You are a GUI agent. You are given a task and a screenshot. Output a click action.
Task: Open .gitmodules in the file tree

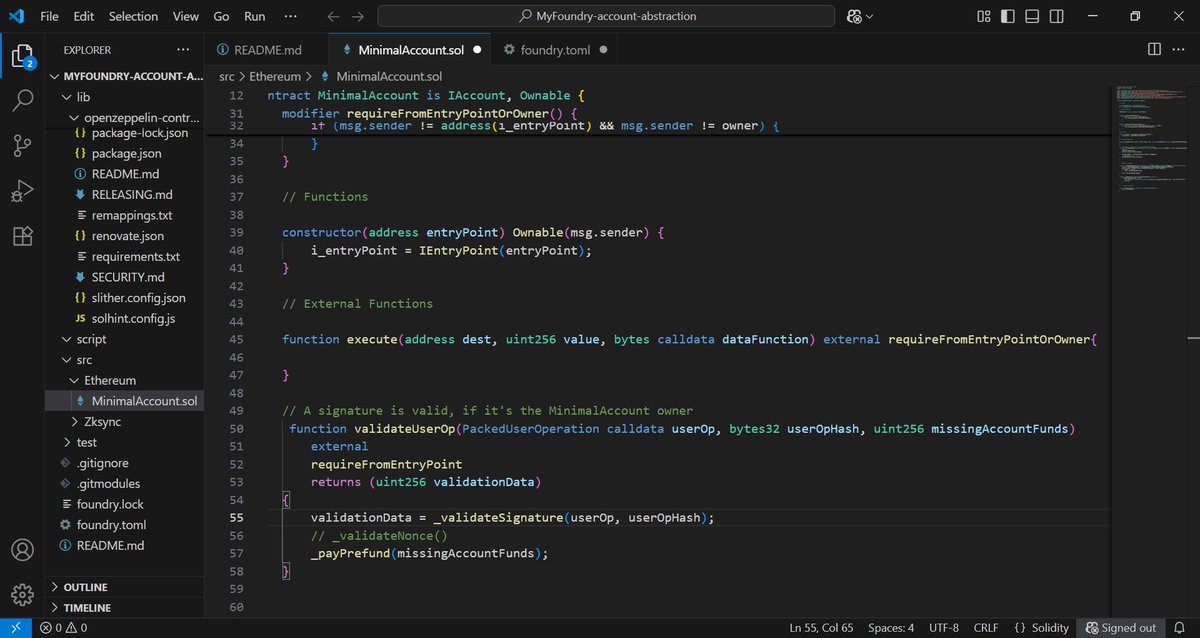tap(108, 484)
